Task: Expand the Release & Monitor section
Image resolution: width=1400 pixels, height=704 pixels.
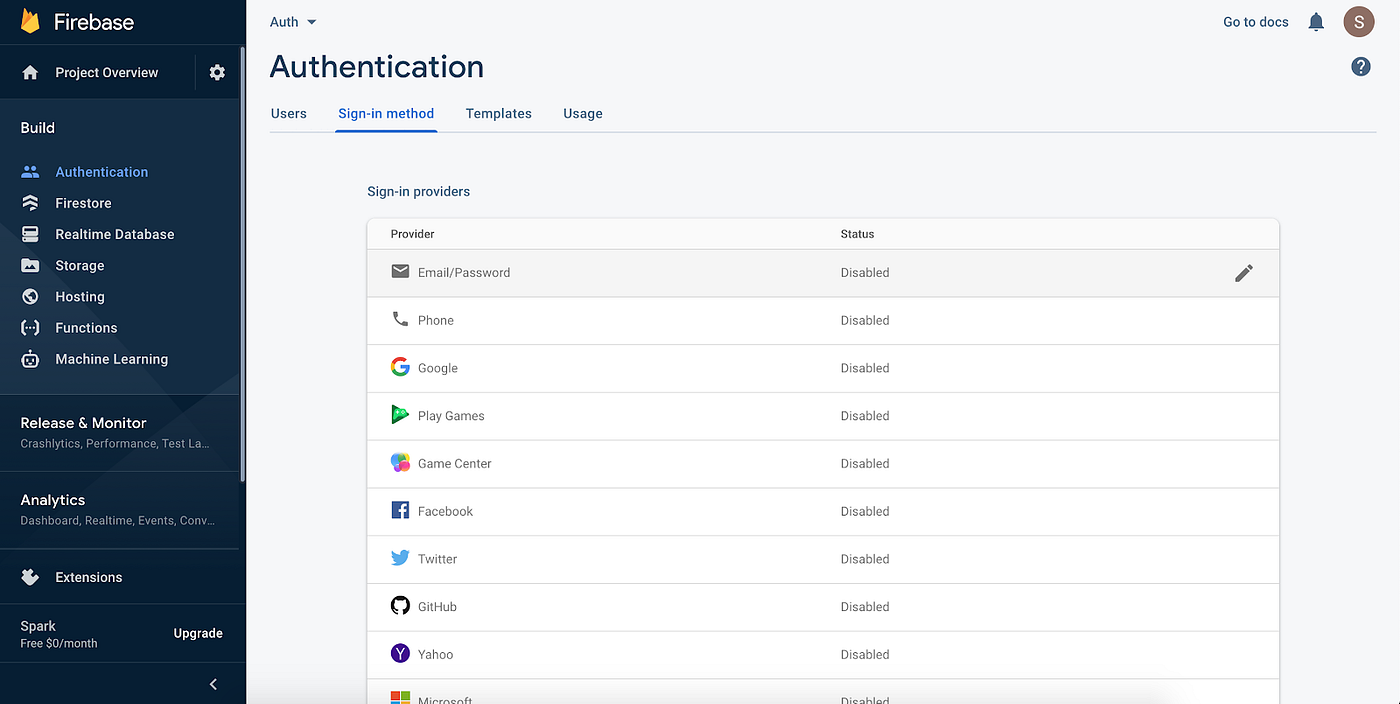Action: (x=84, y=423)
